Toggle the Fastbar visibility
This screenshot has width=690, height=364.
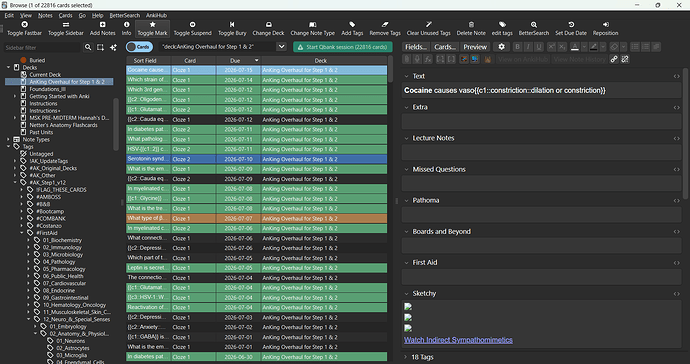[x=24, y=29]
